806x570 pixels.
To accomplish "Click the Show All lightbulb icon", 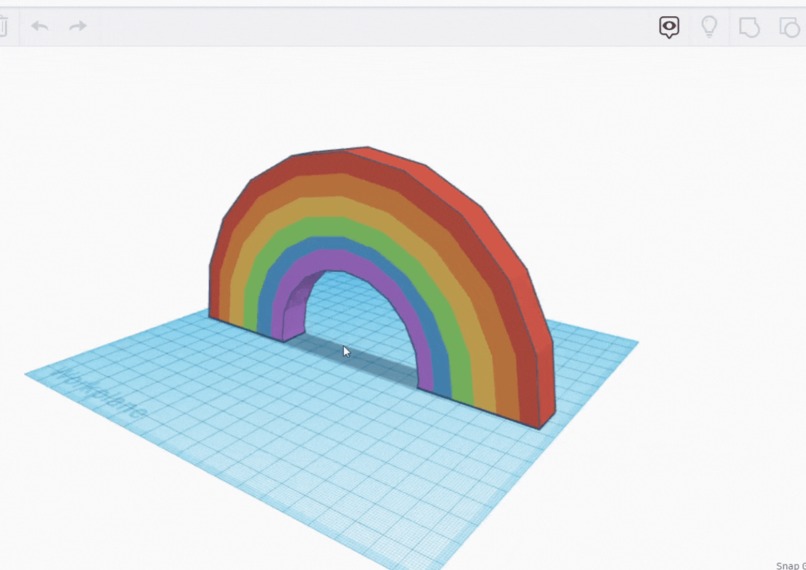I will click(709, 26).
